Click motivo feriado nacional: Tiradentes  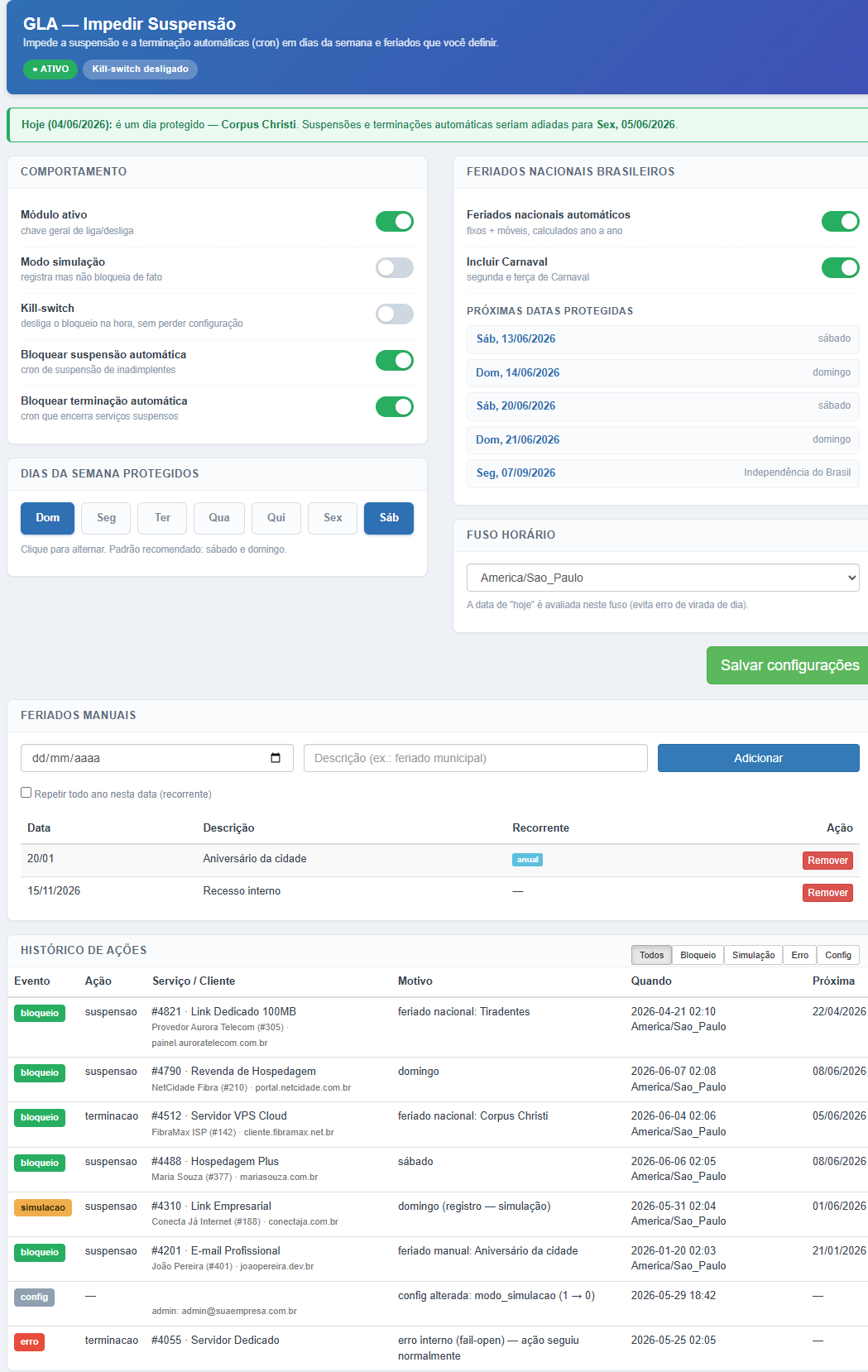(463, 1011)
